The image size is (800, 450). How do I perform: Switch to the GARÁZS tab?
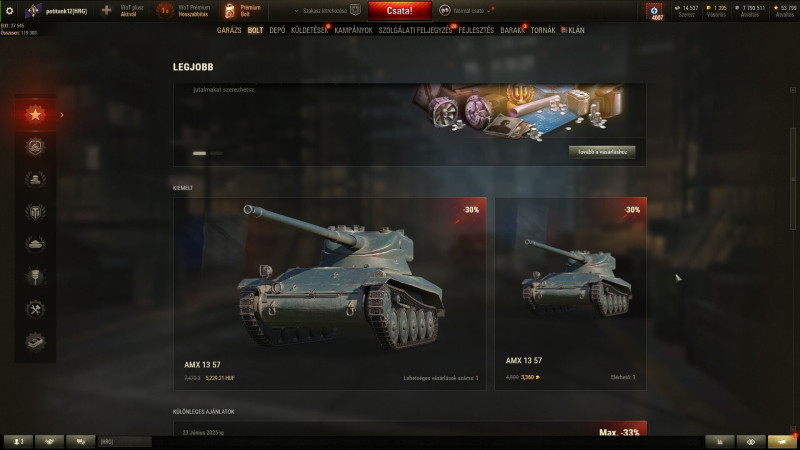point(229,30)
